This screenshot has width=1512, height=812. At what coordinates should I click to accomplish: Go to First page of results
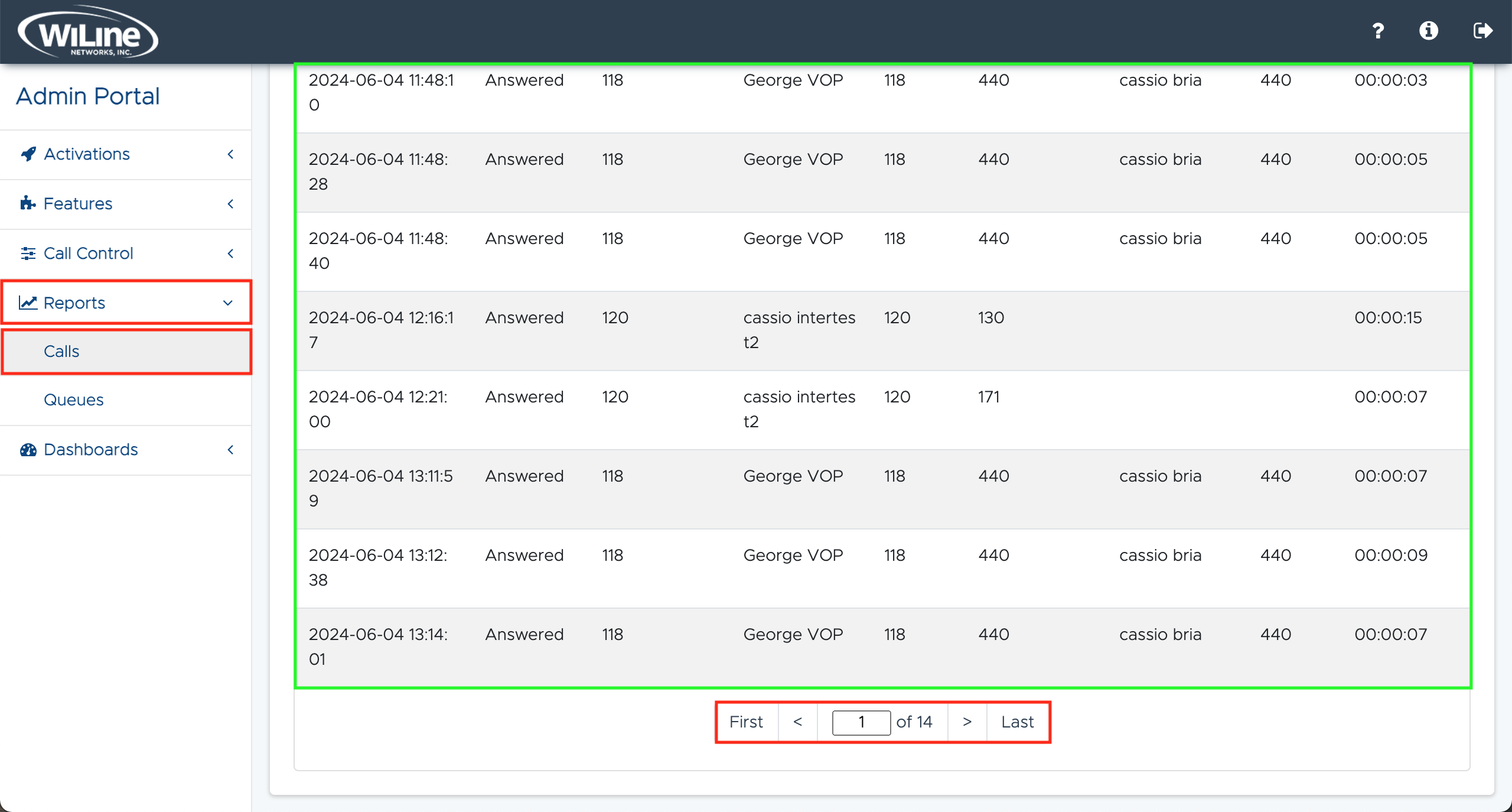pyautogui.click(x=746, y=722)
